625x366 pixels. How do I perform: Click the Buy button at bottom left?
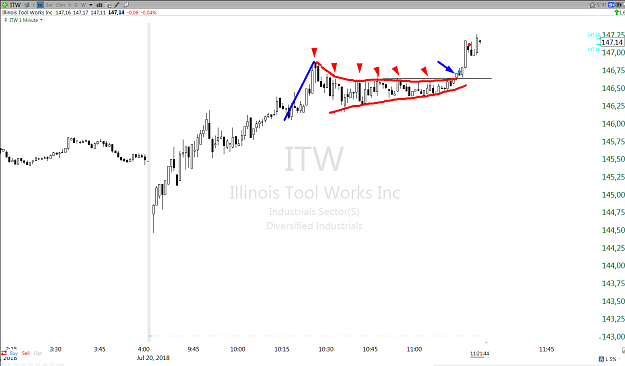click(14, 353)
